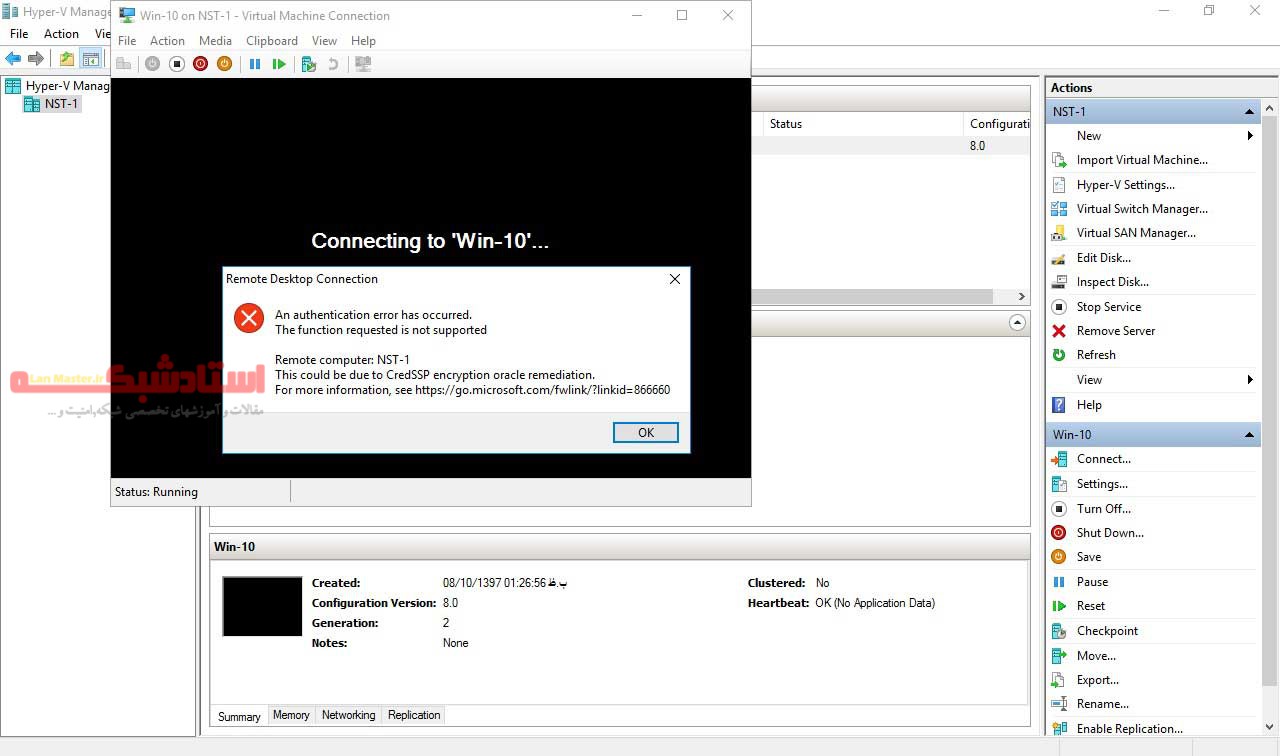Click Checkpoint in the Win-10 actions
Viewport: 1280px width, 756px height.
pyautogui.click(x=1107, y=631)
